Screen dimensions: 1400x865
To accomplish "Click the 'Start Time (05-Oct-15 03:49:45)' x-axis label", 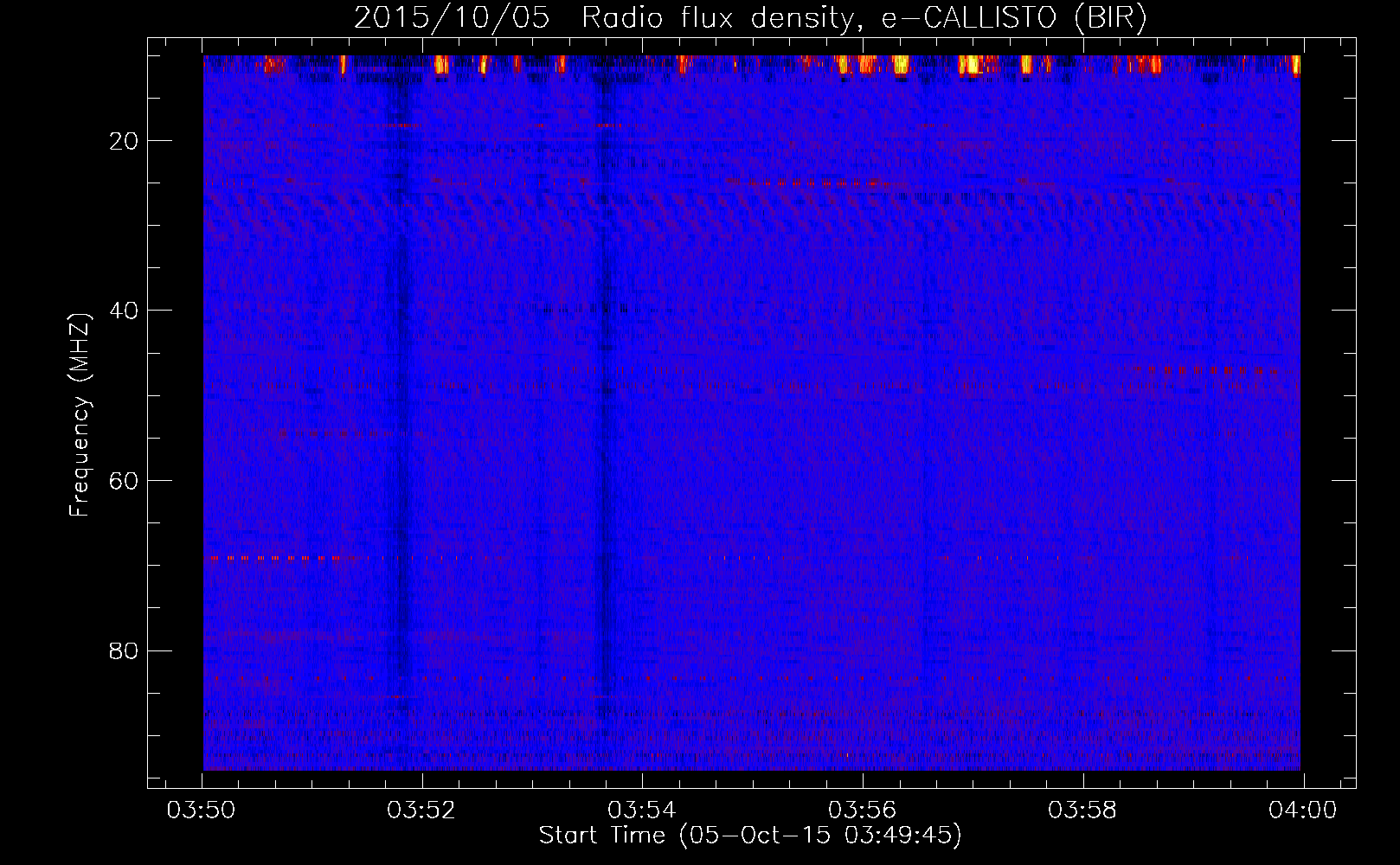I will [750, 836].
